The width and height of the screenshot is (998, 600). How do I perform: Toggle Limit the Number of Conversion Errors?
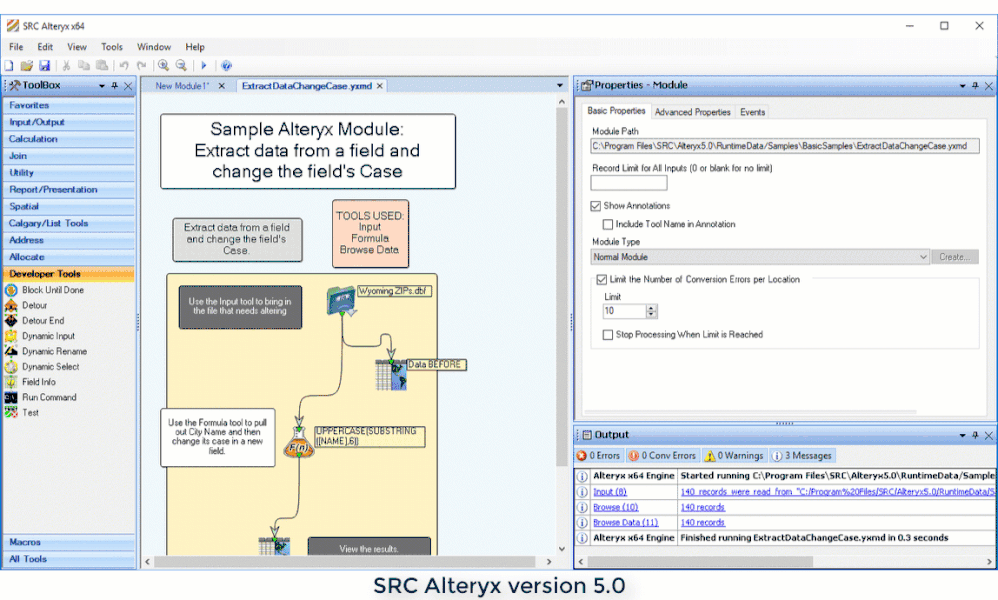601,279
